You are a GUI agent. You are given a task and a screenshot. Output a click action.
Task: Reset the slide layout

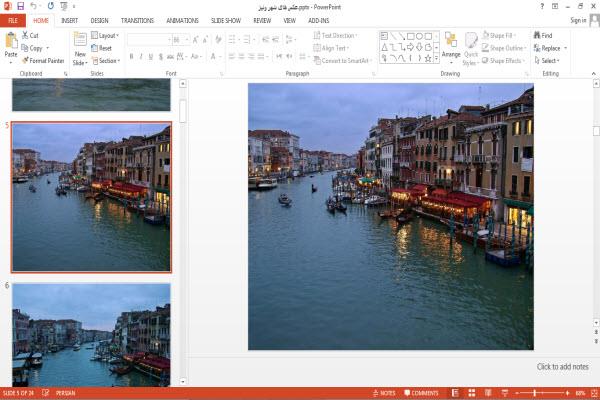[x=102, y=48]
